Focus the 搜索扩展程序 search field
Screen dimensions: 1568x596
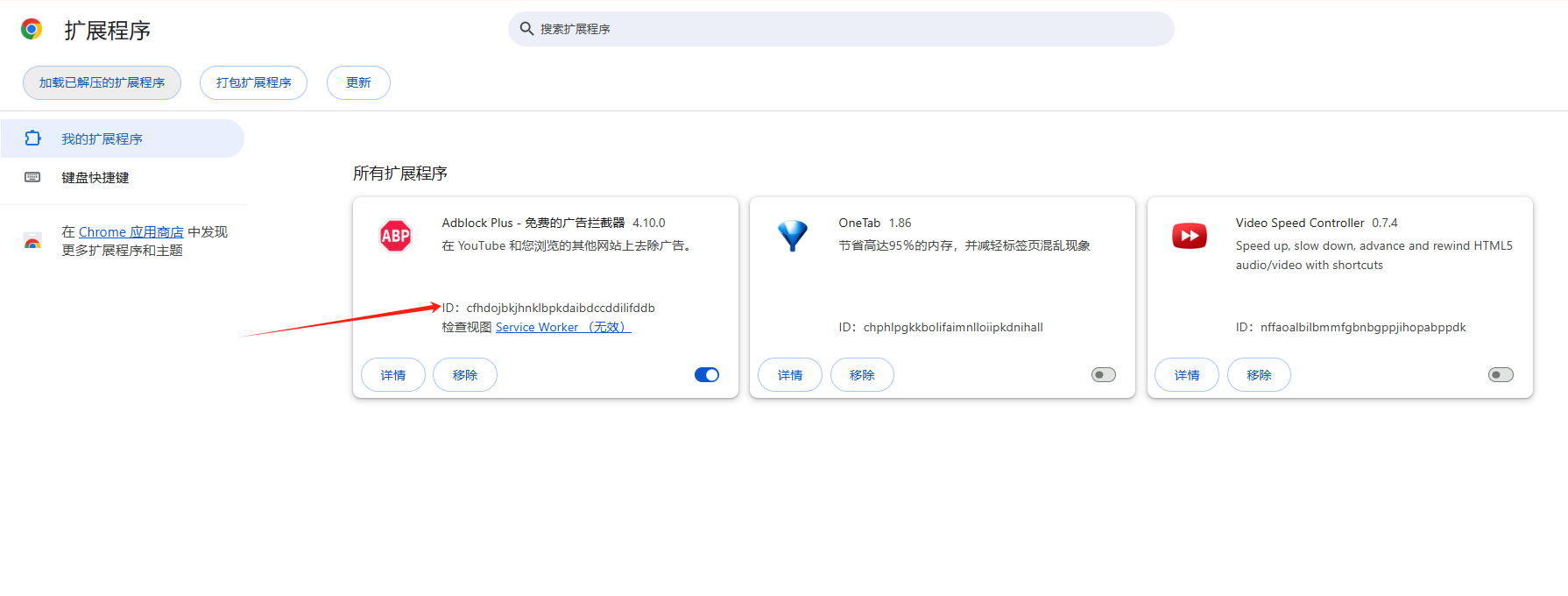pos(841,29)
